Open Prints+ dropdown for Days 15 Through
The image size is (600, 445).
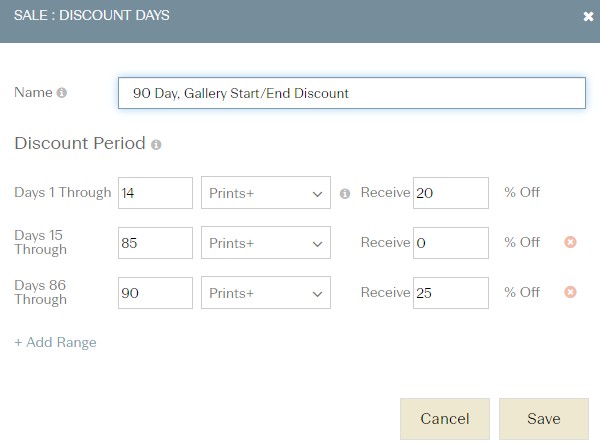pos(266,243)
